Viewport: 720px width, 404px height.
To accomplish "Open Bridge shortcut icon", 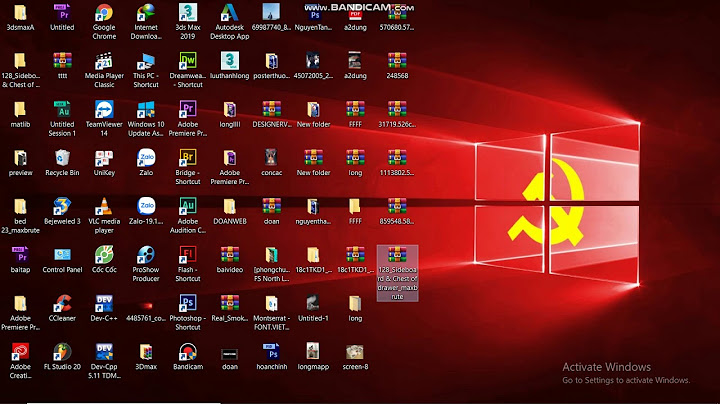I will (x=188, y=158).
